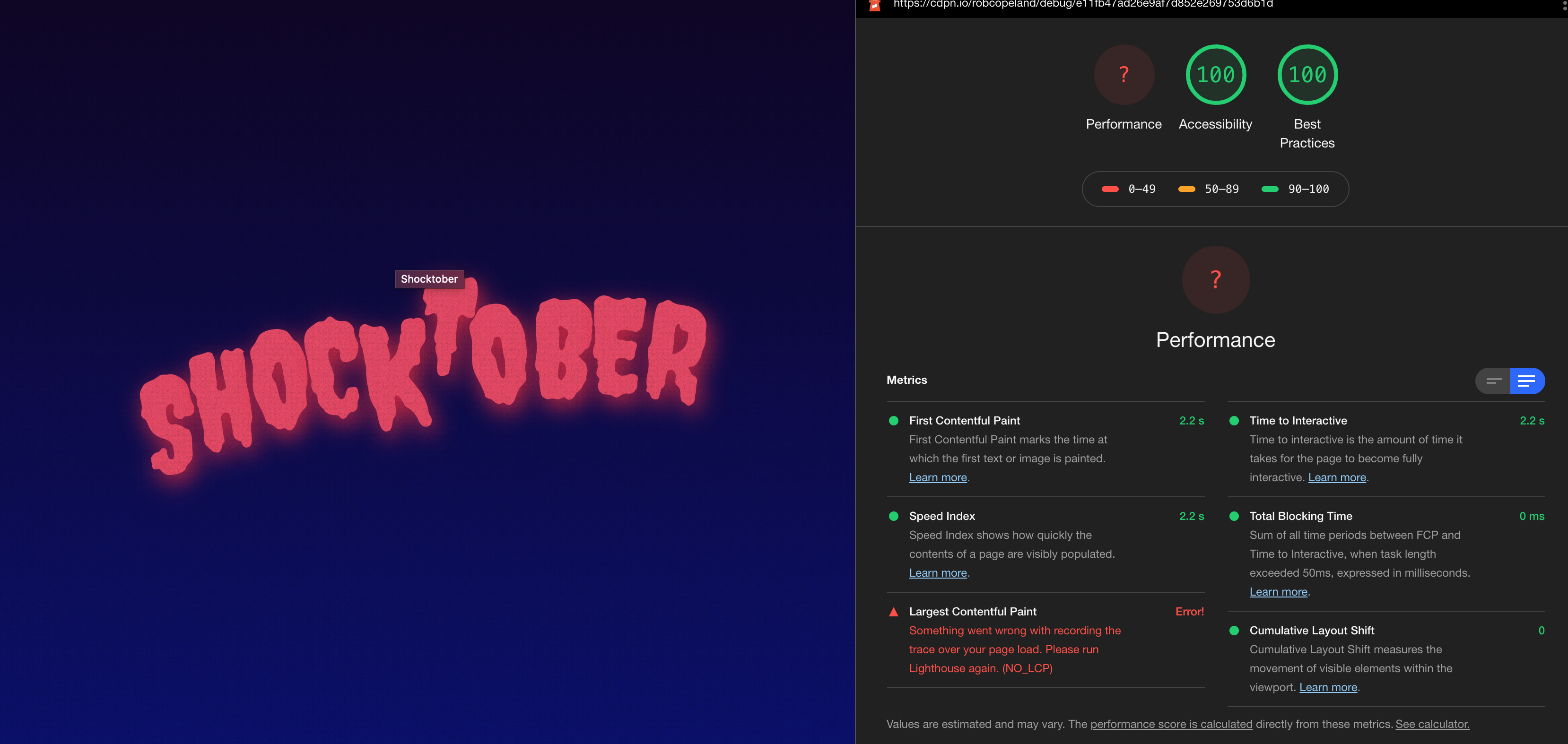
Task: Switch metrics to the expanded description view
Action: 1527,381
